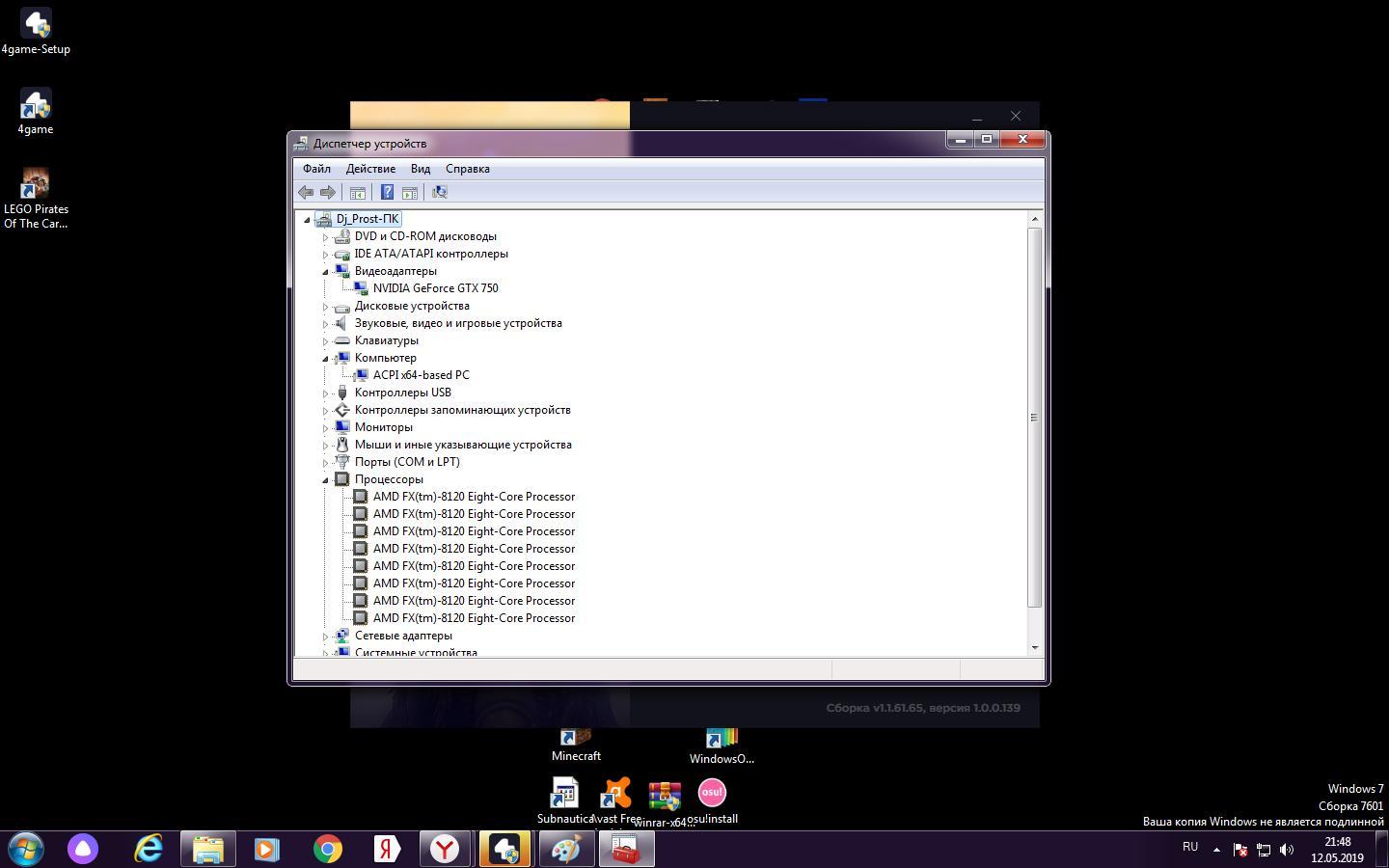1389x868 pixels.
Task: Click the show/hide action pane toolbar icon
Action: [410, 192]
